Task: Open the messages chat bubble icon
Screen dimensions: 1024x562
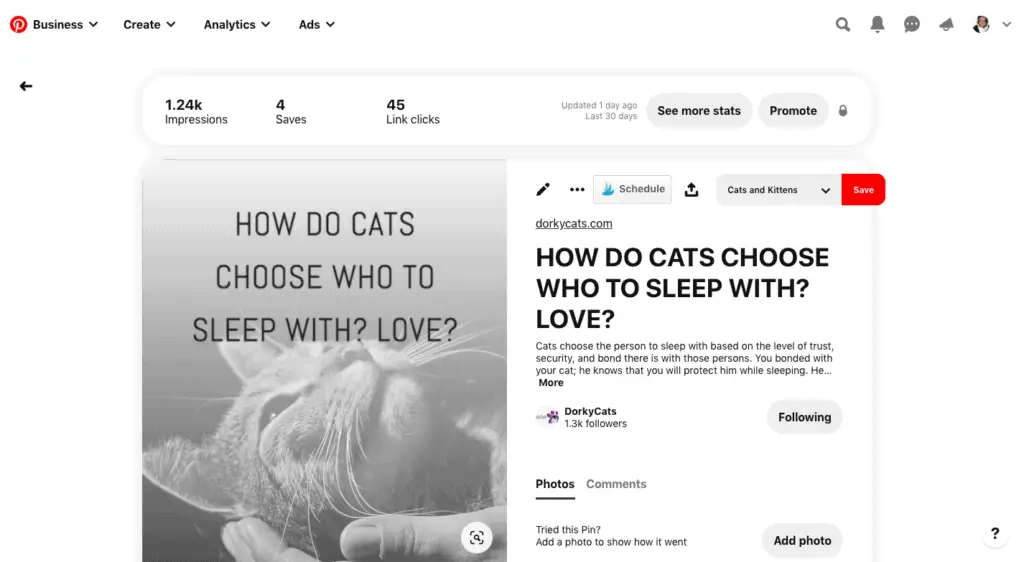Action: click(x=912, y=25)
